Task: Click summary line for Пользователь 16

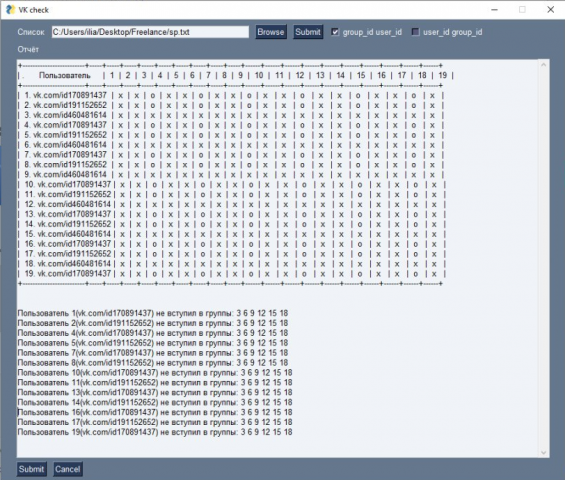Action: point(155,412)
